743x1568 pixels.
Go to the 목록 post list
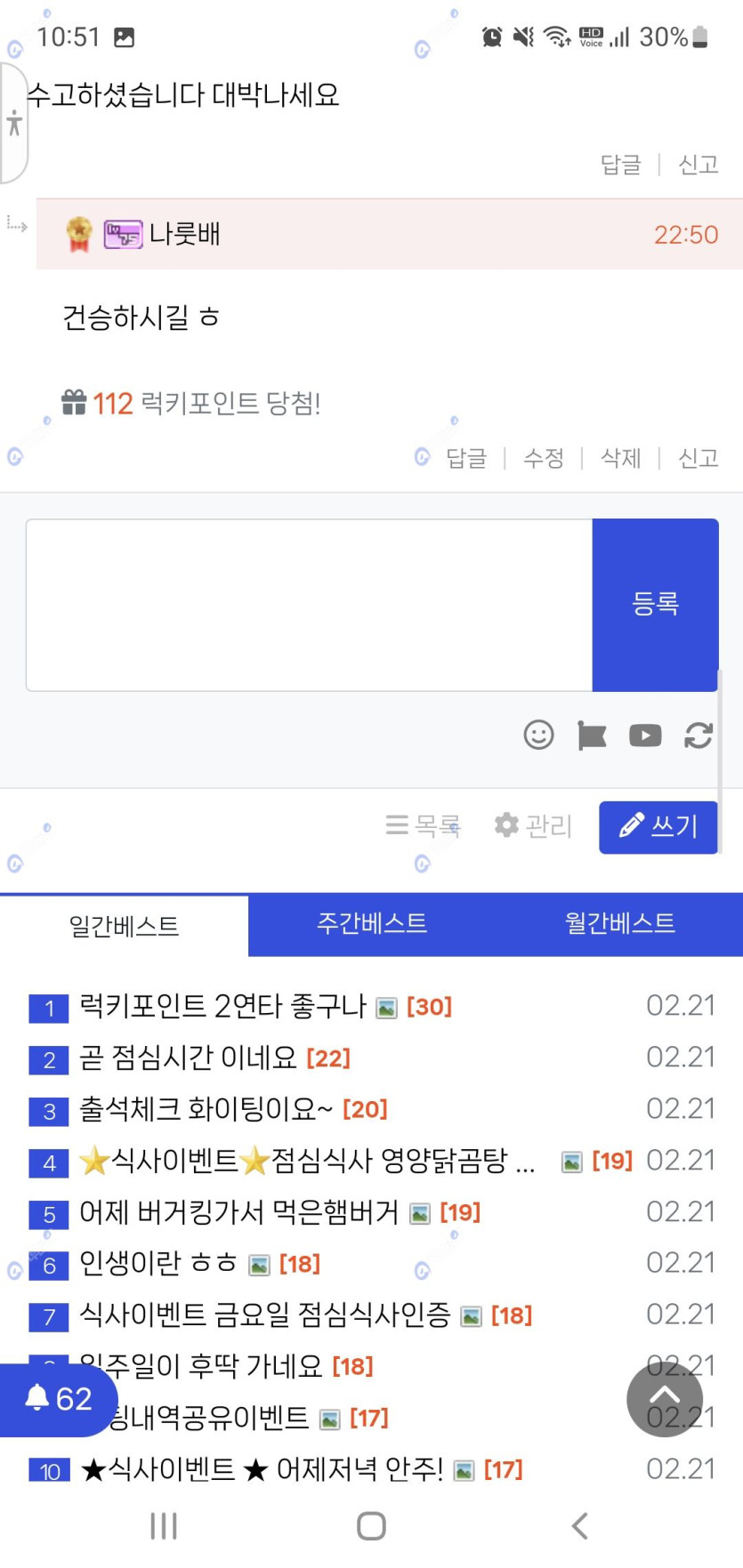[424, 826]
